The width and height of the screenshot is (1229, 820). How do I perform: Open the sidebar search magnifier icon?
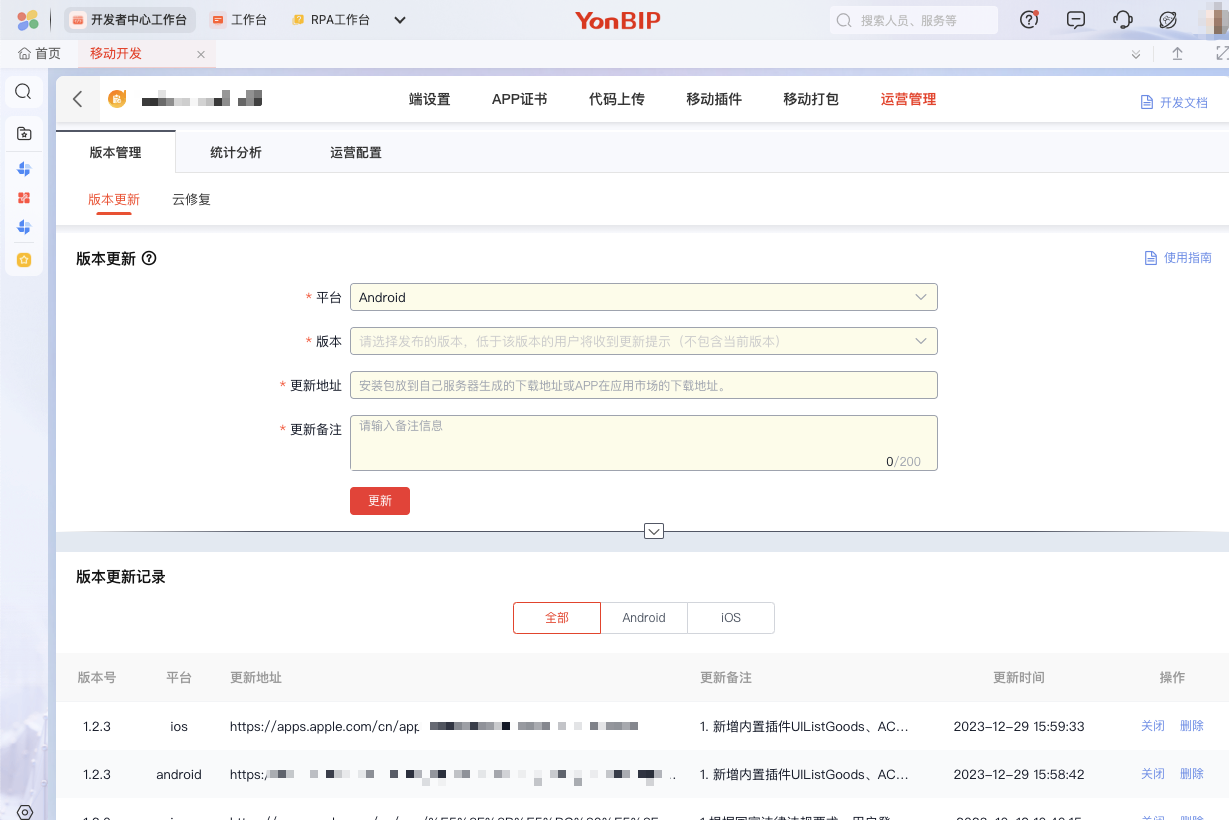(24, 92)
